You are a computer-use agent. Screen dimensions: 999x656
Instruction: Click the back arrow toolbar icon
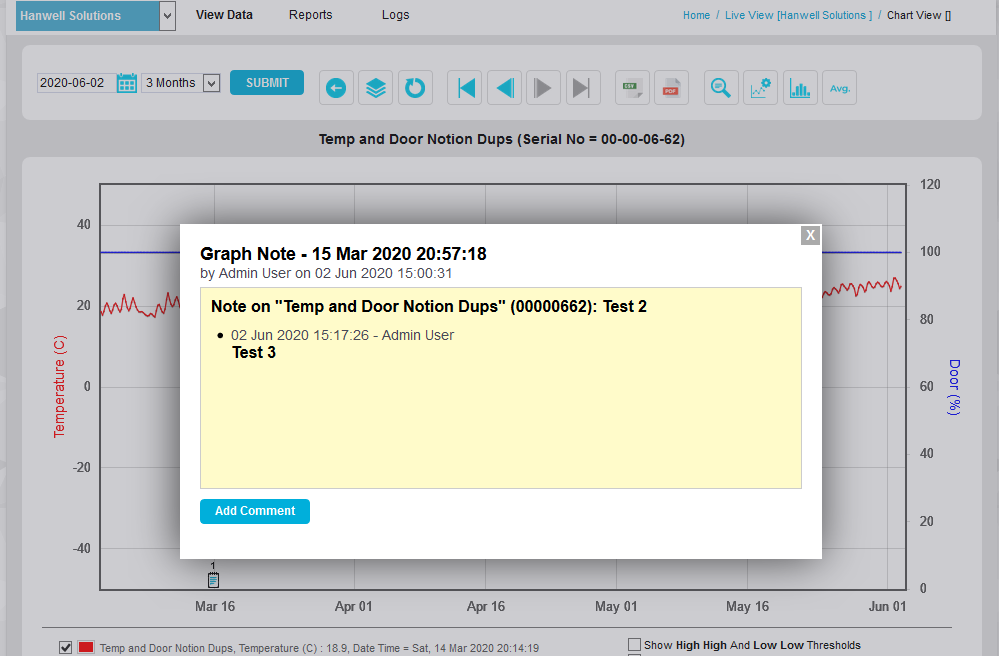click(336, 88)
